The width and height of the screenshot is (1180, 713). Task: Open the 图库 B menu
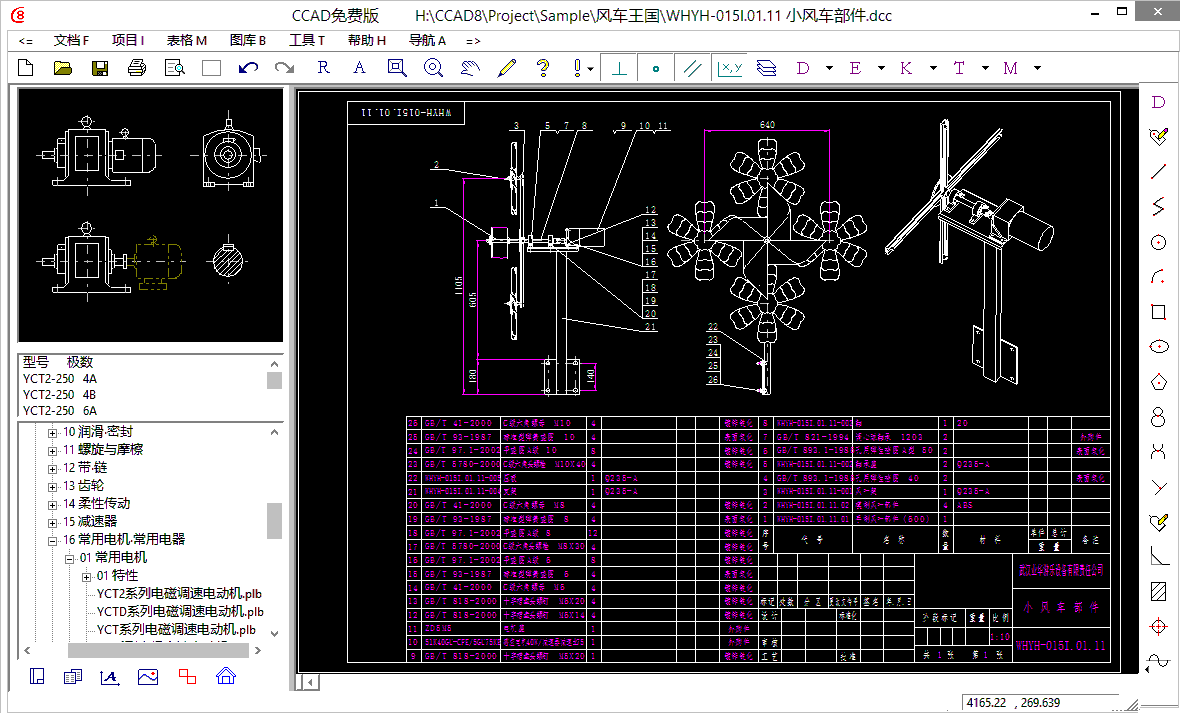tap(248, 41)
